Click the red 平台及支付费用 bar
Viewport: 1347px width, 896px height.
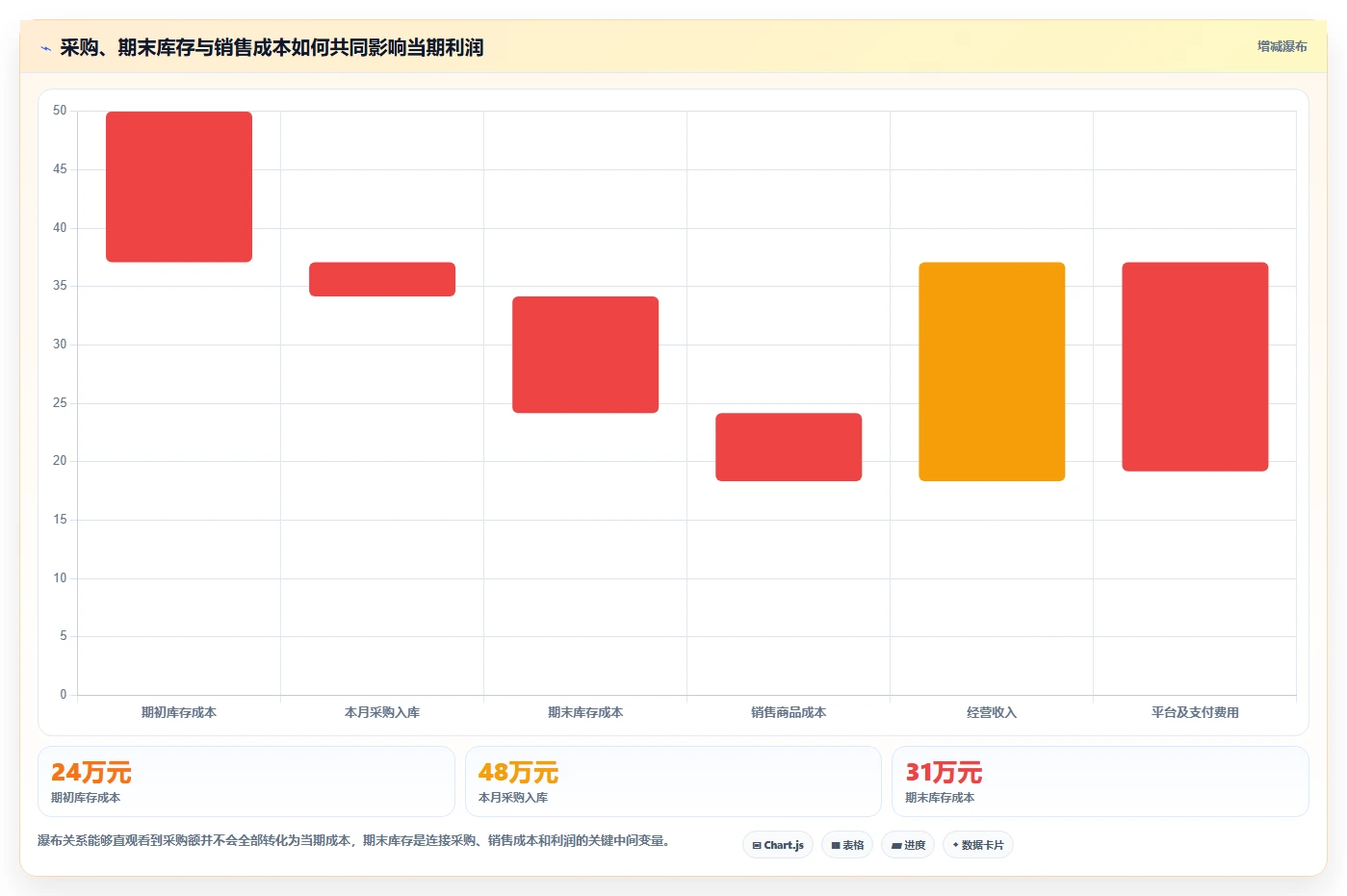(x=1195, y=367)
